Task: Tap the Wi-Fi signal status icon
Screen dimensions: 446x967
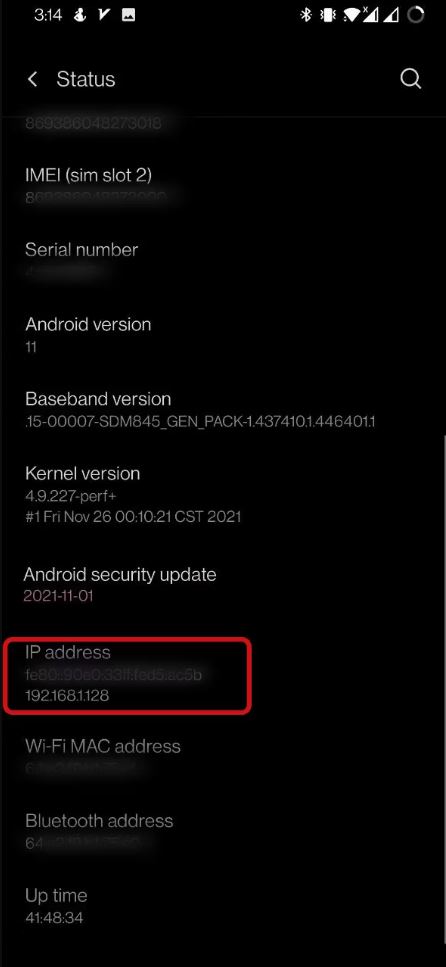Action: [350, 15]
